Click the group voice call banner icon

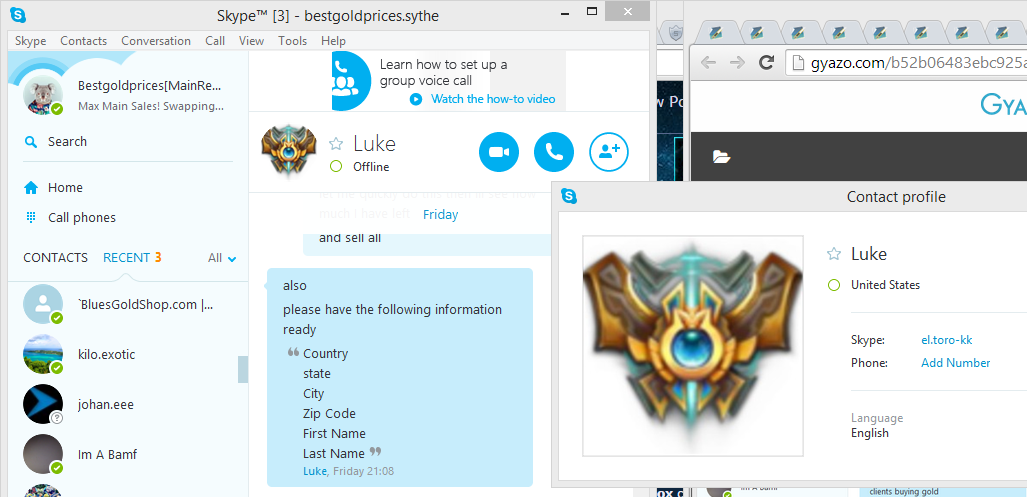tap(351, 81)
